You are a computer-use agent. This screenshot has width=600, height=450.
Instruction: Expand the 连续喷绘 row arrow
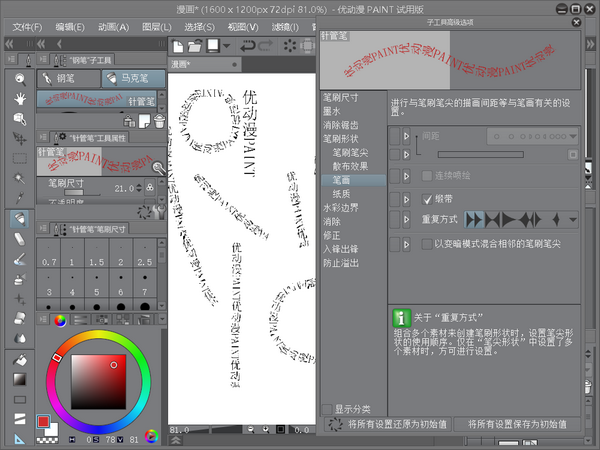point(406,176)
